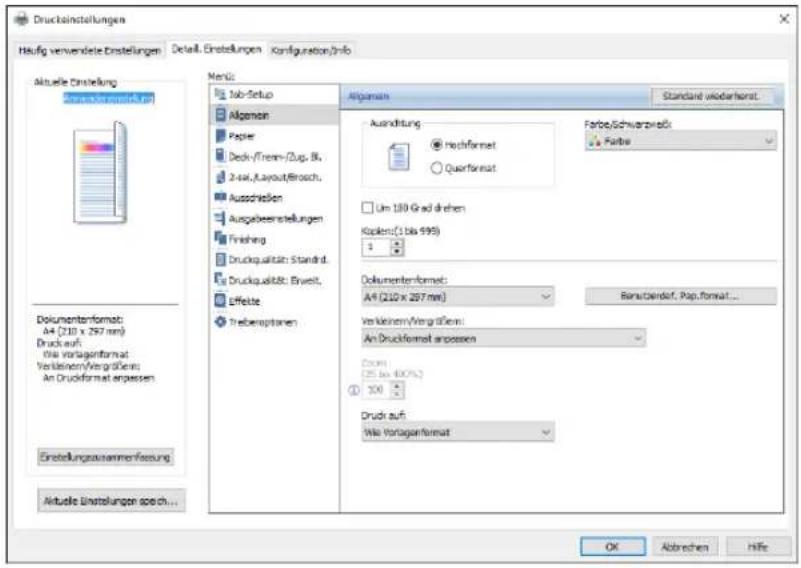Click the Job-Setup menu icon
The width and height of the screenshot is (801, 568).
(220, 94)
